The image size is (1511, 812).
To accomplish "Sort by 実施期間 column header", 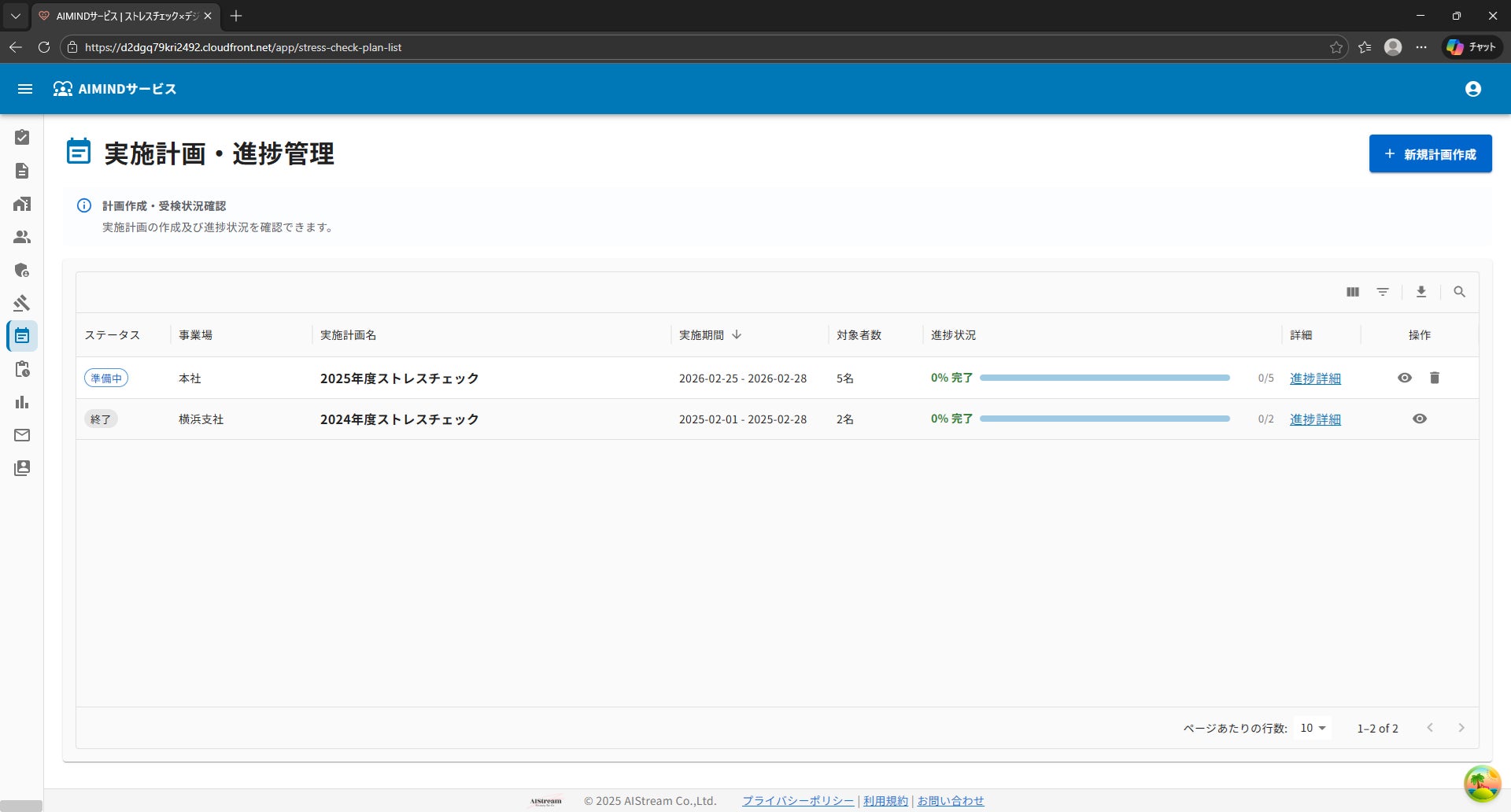I will point(701,335).
